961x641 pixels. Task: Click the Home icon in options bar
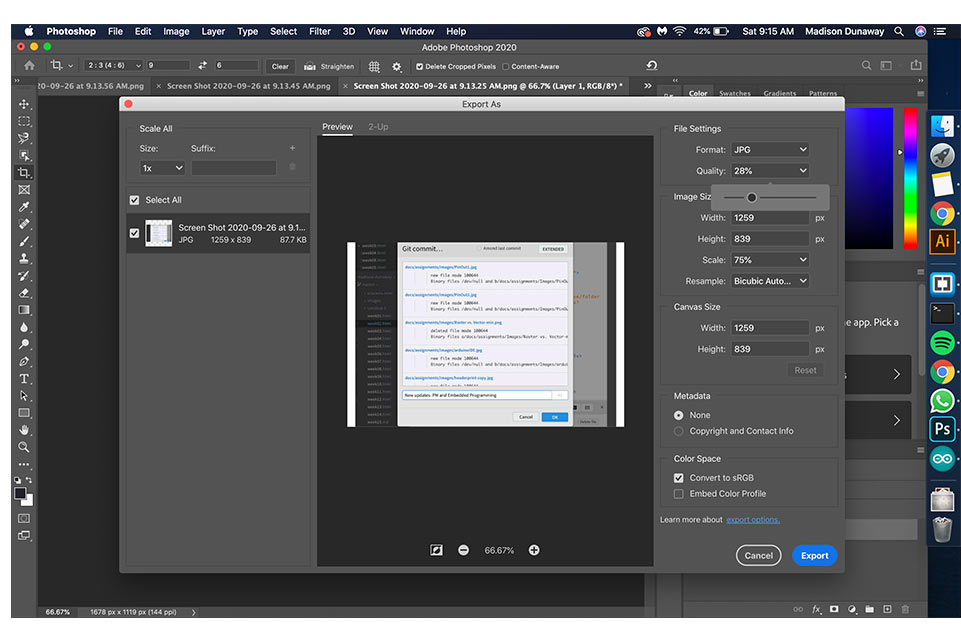pos(29,66)
